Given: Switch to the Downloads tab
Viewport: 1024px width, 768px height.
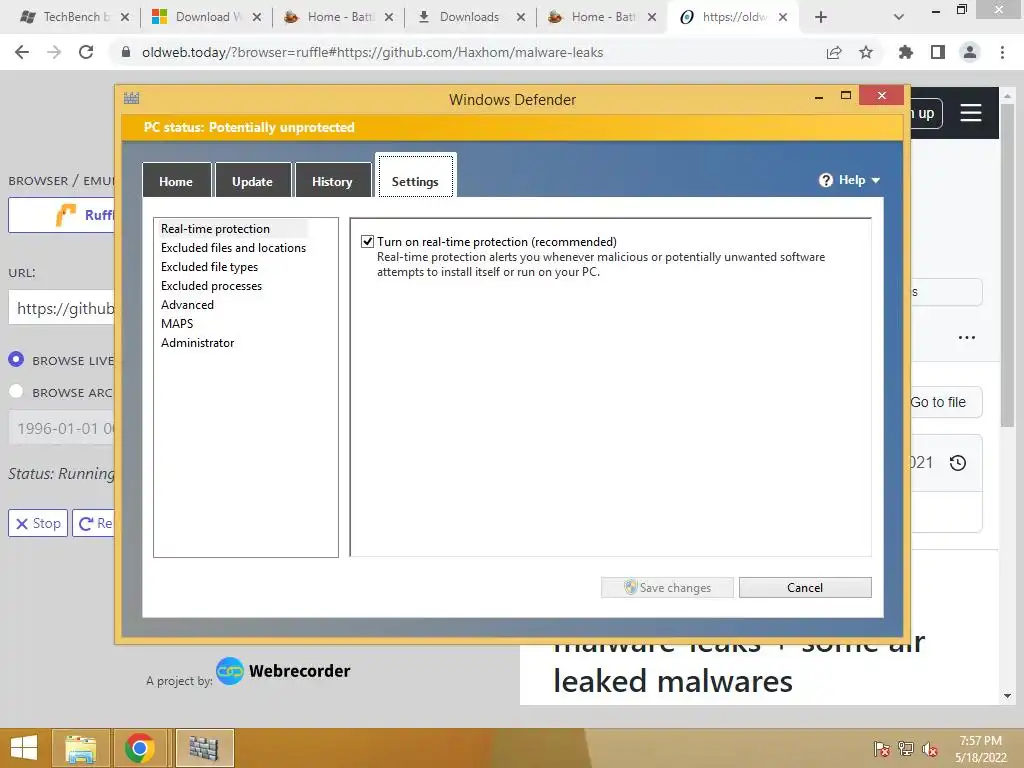Looking at the screenshot, I should (469, 17).
